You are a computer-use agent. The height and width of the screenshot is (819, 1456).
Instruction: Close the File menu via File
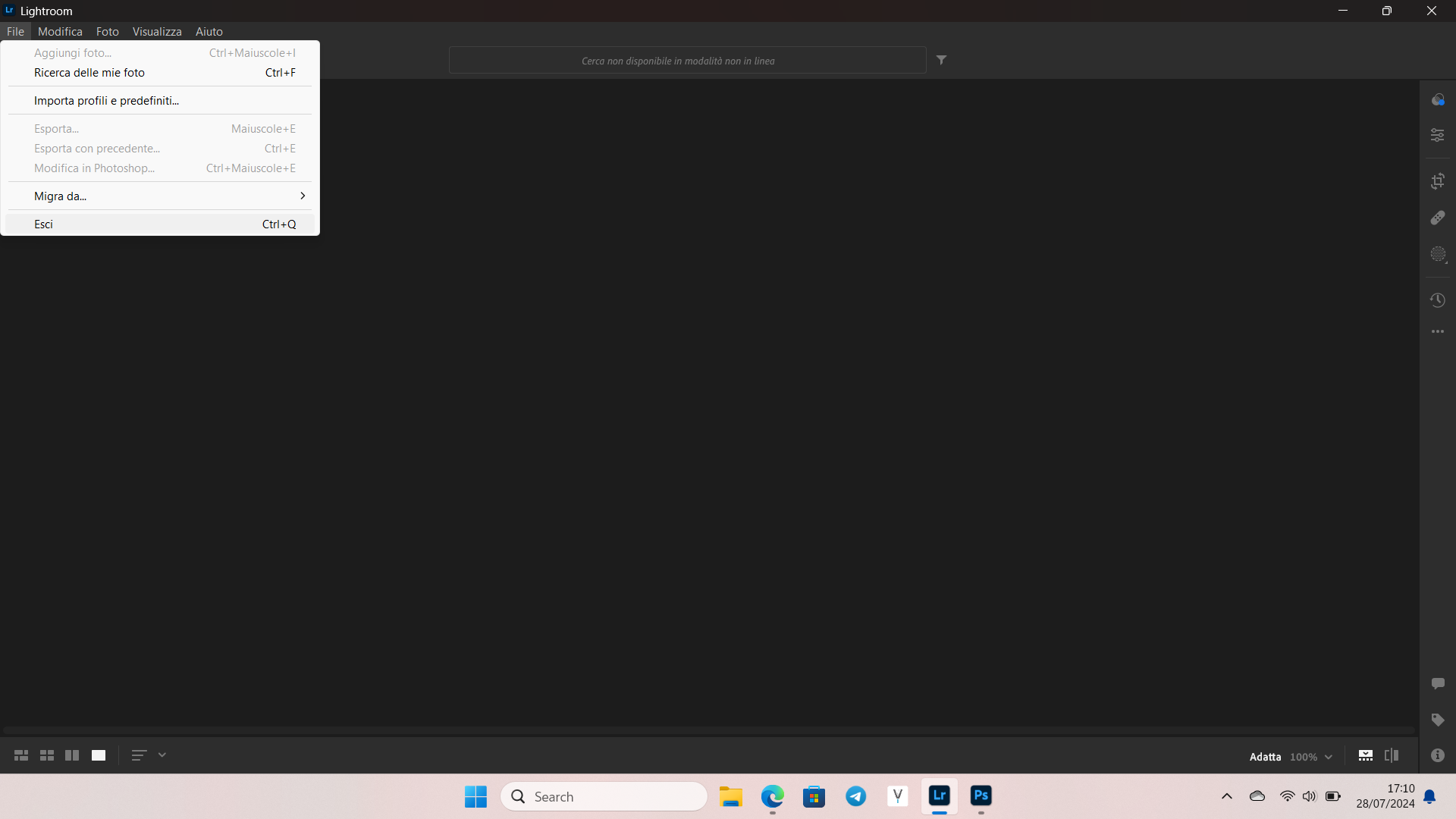[x=15, y=31]
